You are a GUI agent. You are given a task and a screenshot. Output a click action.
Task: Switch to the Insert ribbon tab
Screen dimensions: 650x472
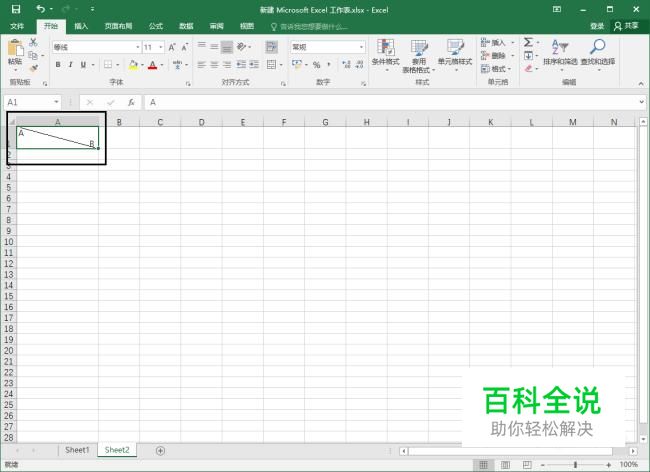[x=81, y=26]
